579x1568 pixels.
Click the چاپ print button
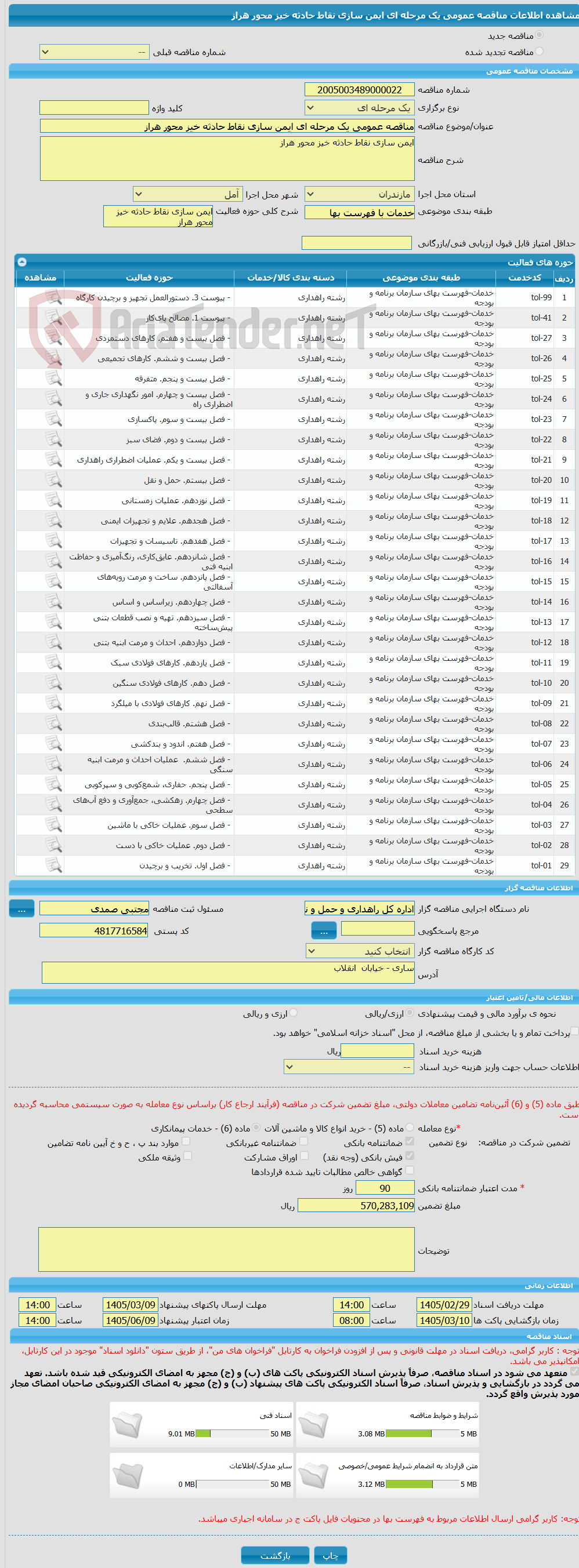[x=330, y=1555]
